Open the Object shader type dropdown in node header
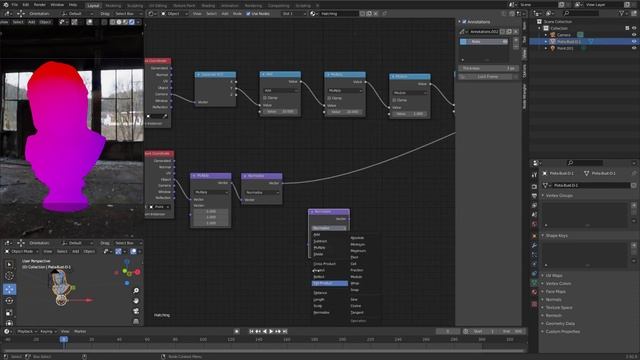 click(174, 13)
